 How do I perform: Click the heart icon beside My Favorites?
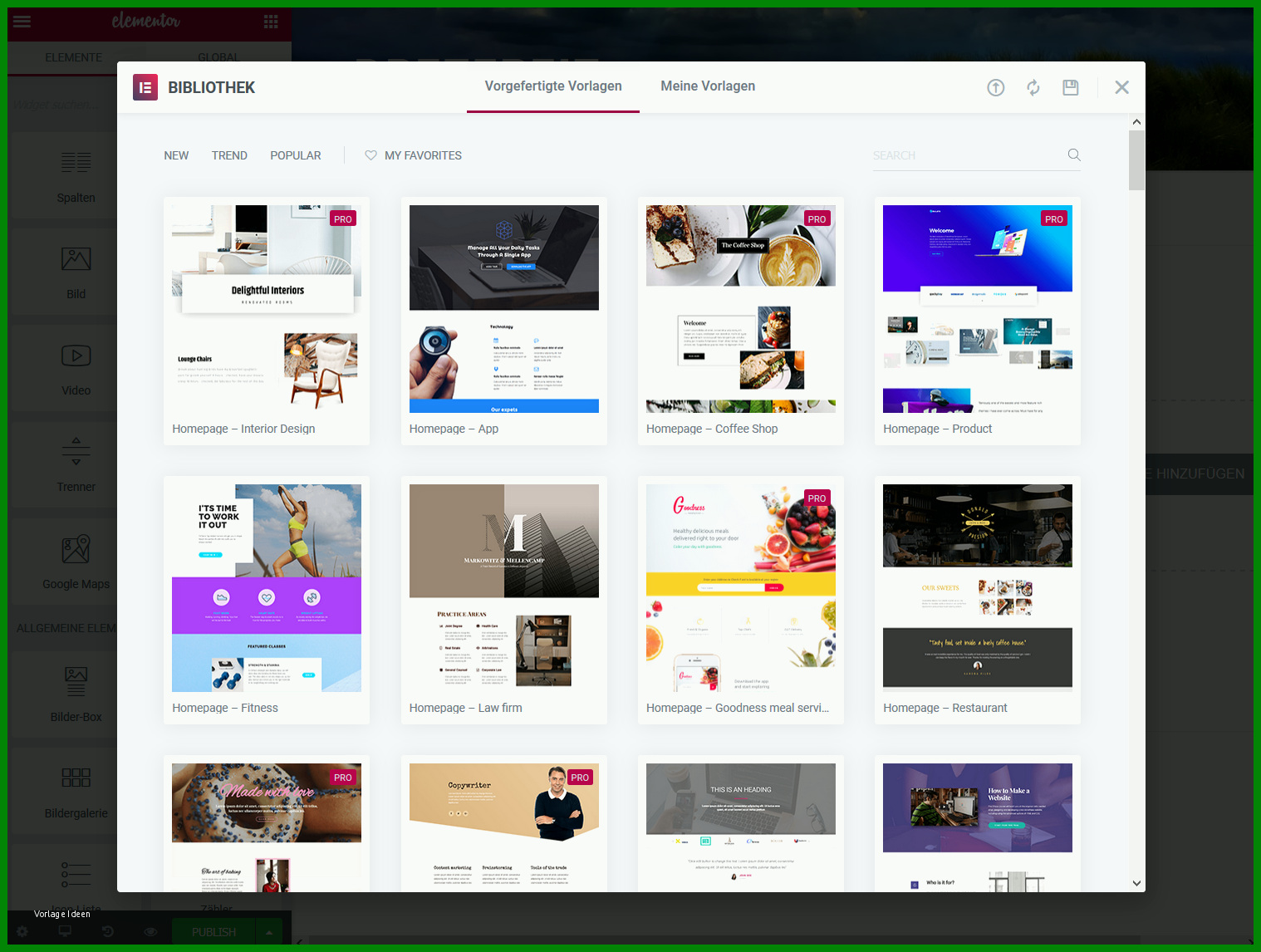(370, 155)
